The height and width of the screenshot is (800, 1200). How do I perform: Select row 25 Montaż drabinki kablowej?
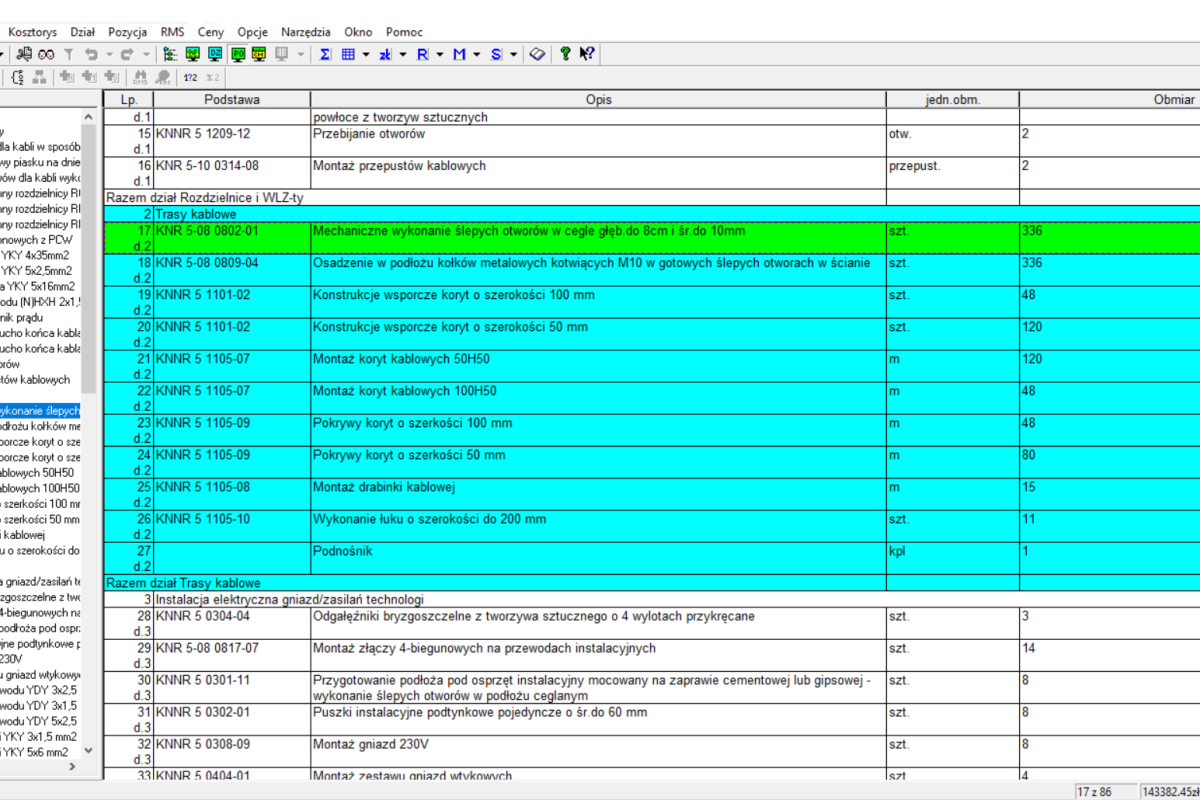[597, 487]
